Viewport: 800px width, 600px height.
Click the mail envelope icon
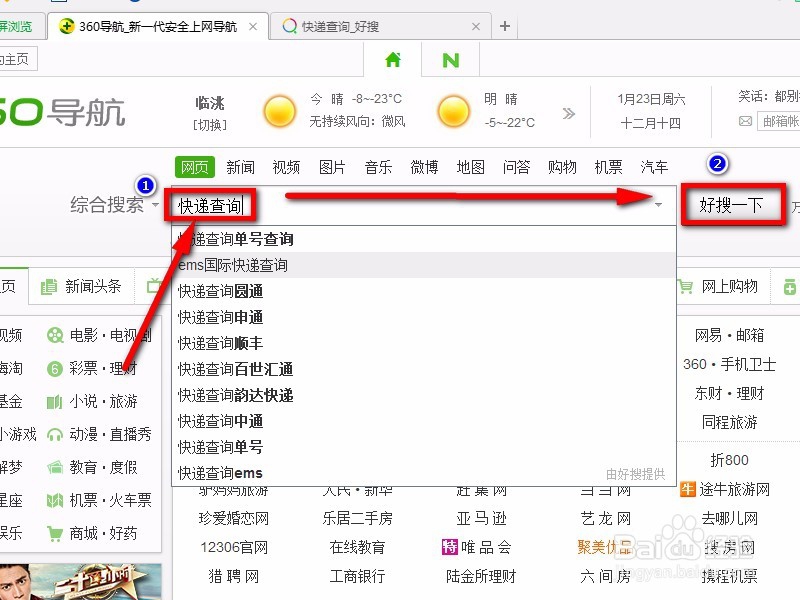pos(745,121)
